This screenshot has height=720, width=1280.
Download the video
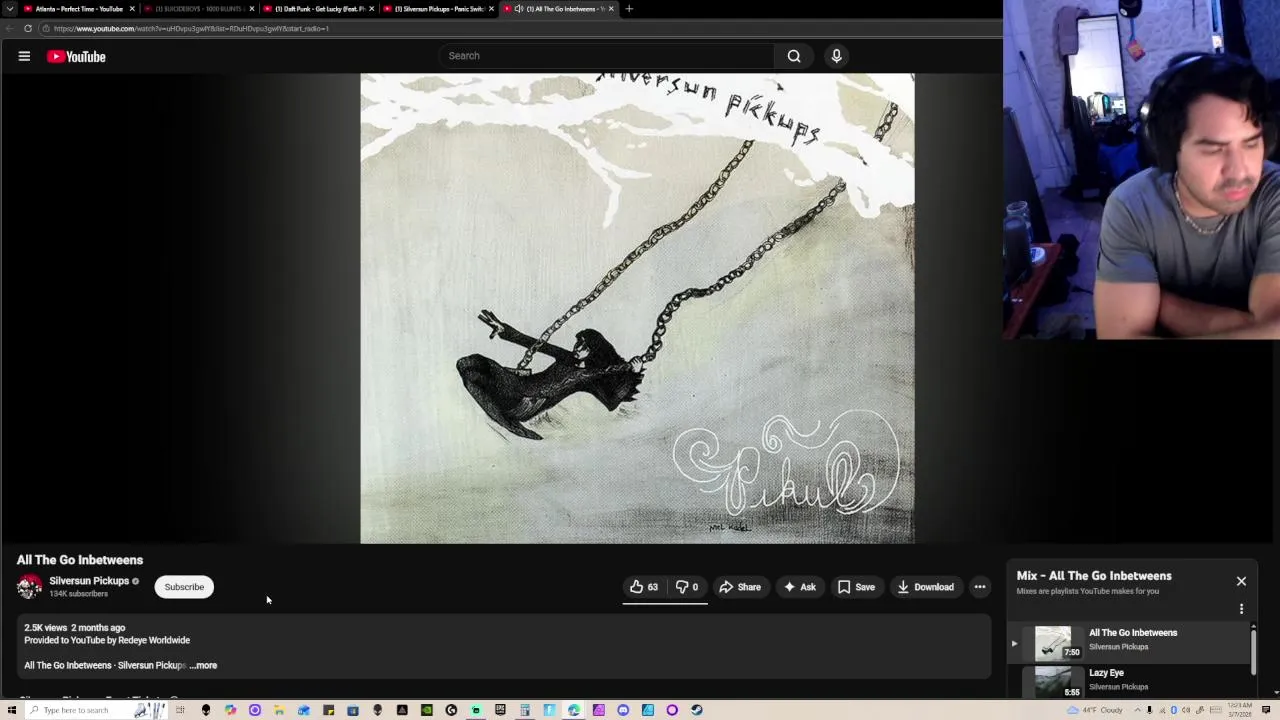pos(925,587)
